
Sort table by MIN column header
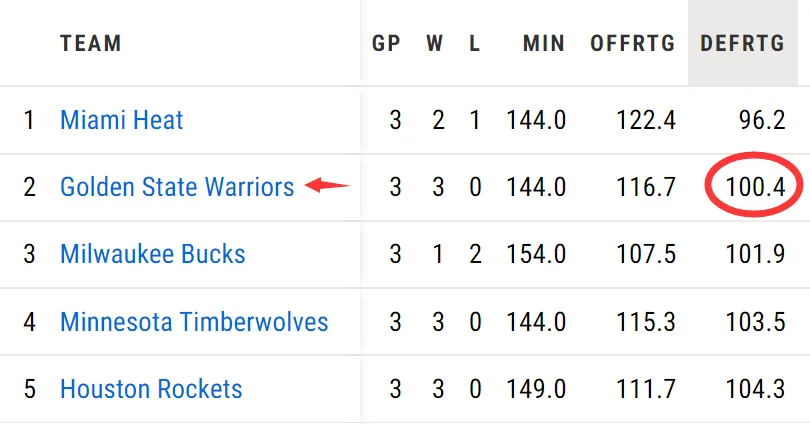543,43
